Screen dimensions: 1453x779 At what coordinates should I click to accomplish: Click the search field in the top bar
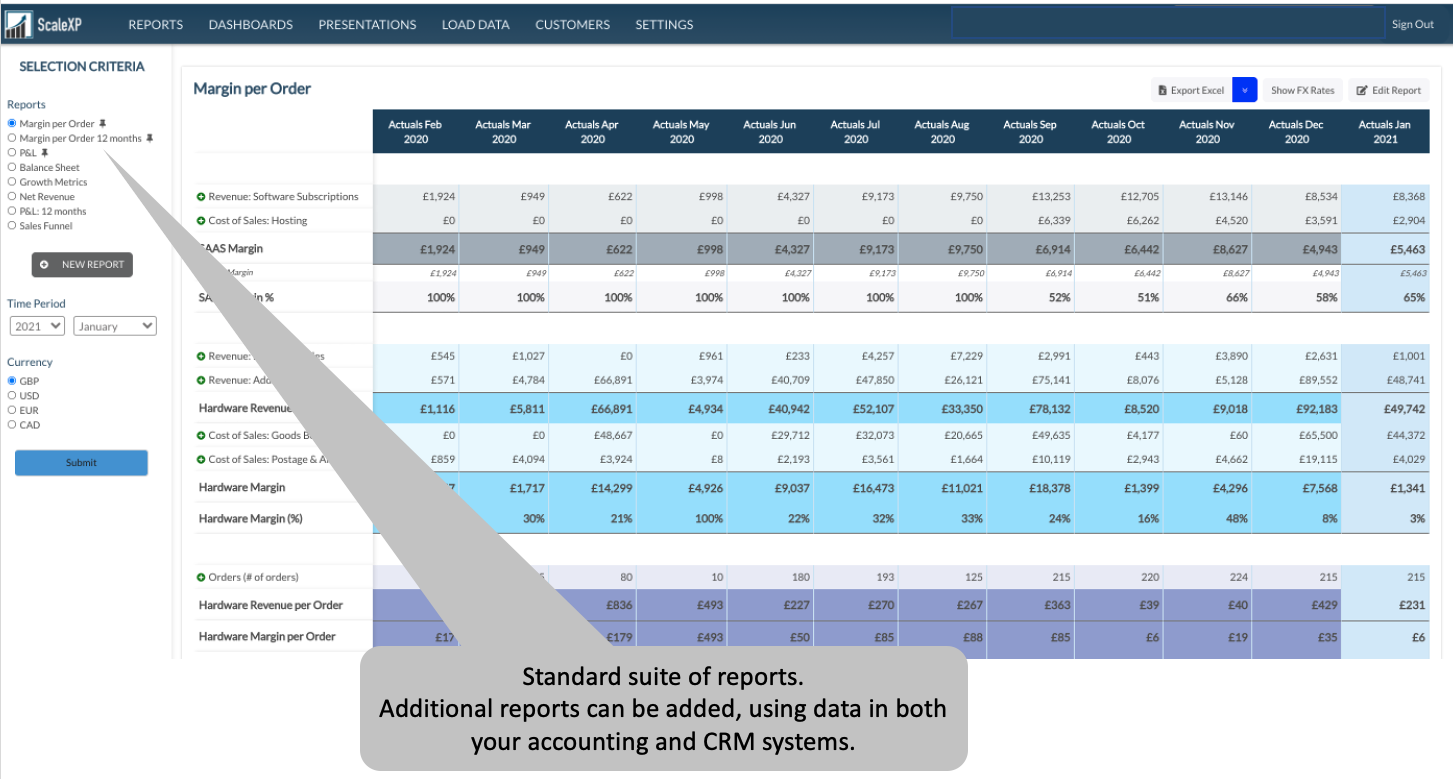pos(1165,22)
